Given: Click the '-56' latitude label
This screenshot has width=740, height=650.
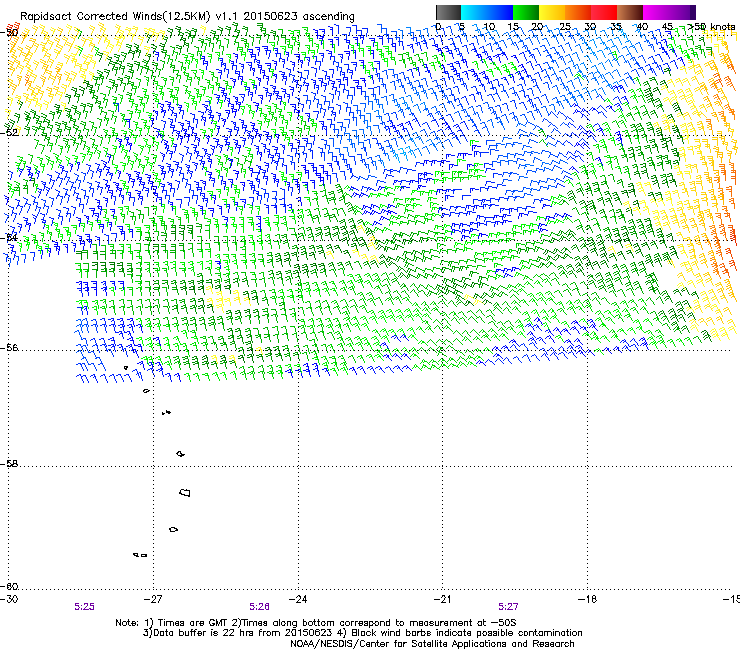Looking at the screenshot, I should [9, 348].
